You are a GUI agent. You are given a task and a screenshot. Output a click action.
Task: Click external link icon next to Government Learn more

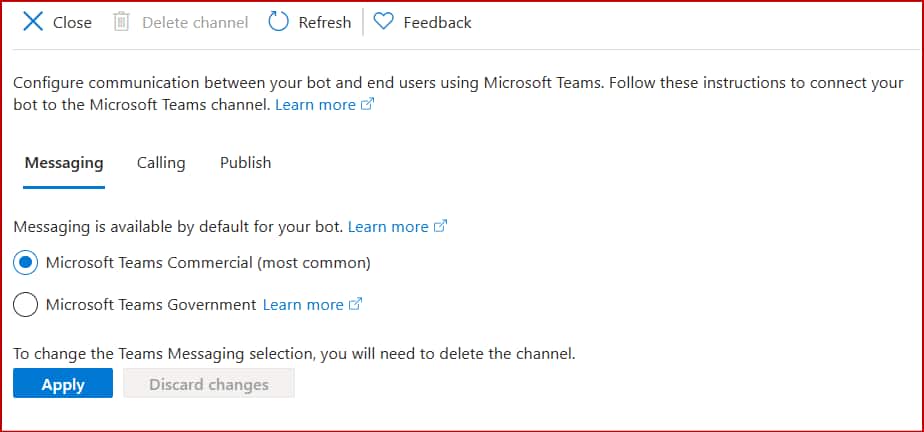354,305
